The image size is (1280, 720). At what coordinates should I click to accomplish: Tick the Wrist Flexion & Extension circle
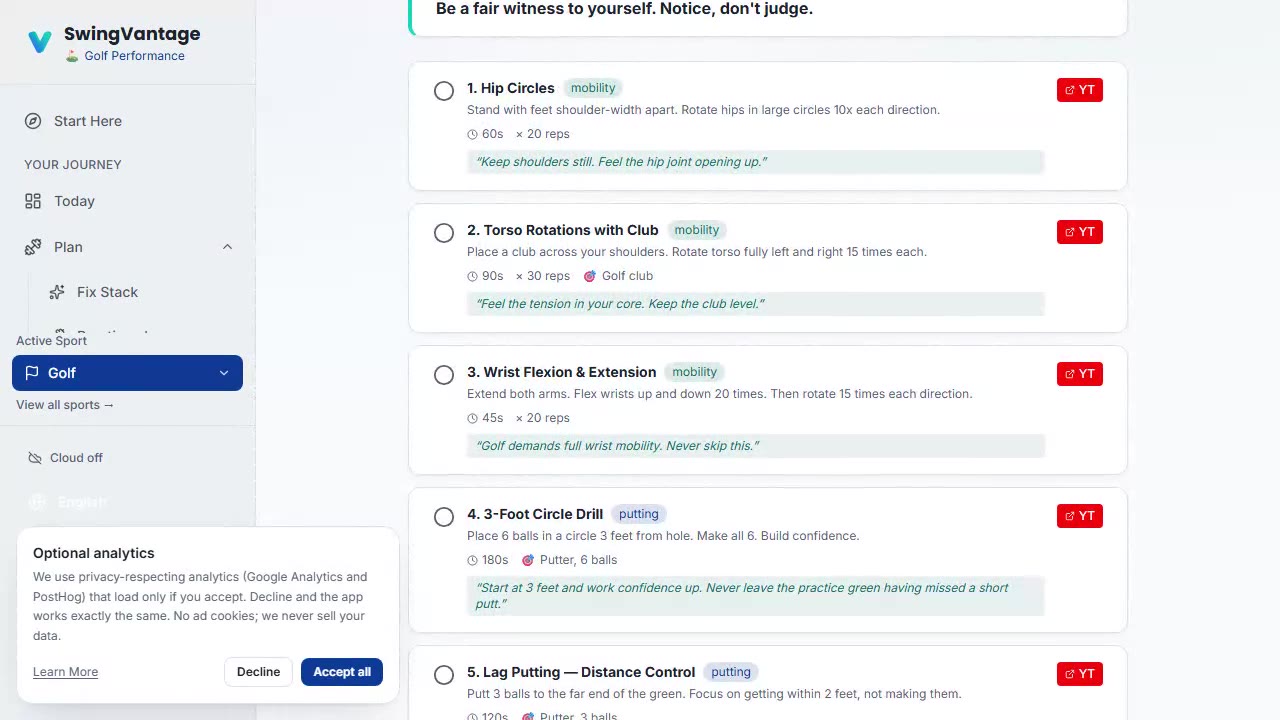click(x=444, y=375)
